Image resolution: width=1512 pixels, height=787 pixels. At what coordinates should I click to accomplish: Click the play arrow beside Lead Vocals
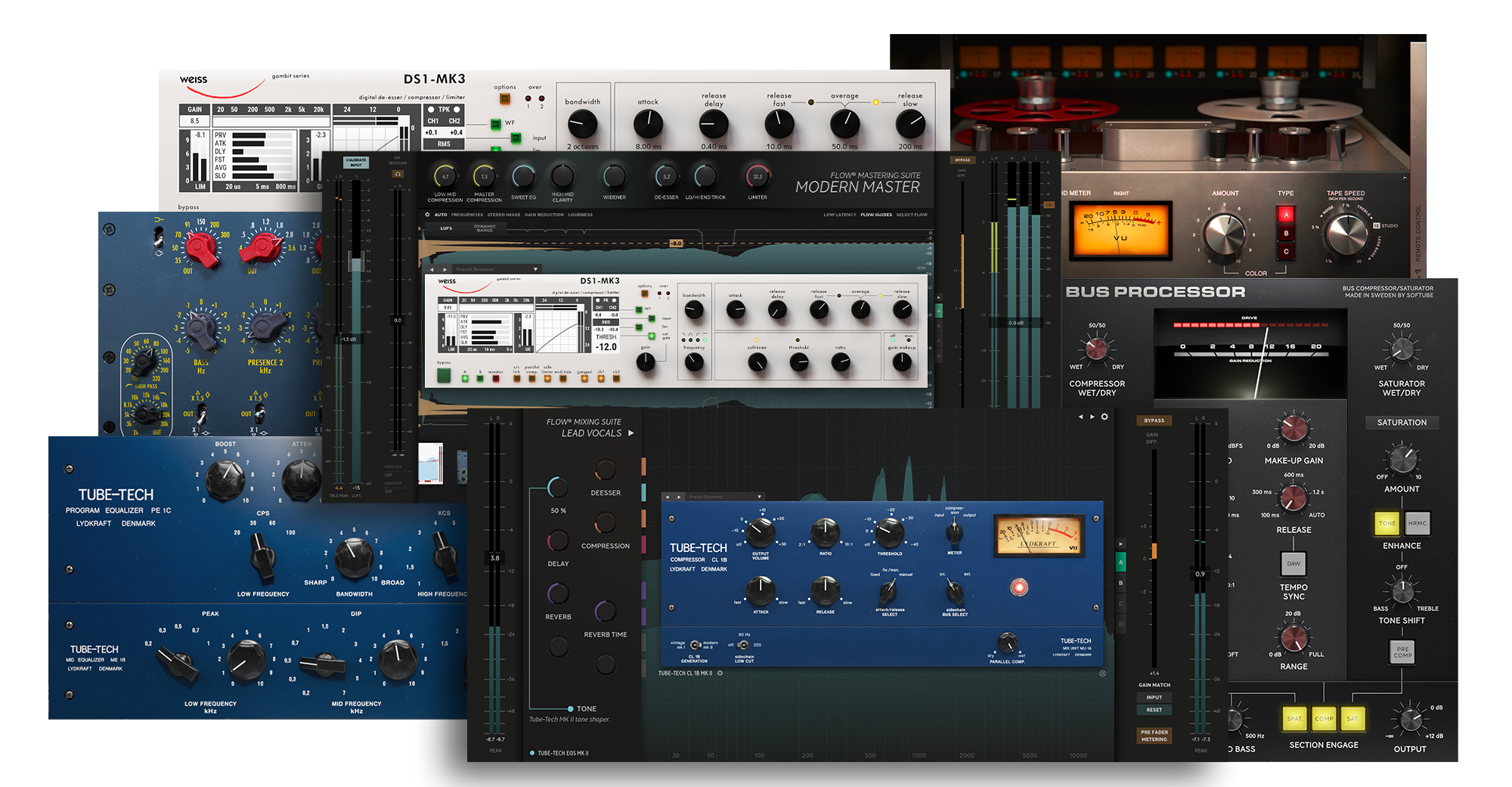(x=631, y=433)
